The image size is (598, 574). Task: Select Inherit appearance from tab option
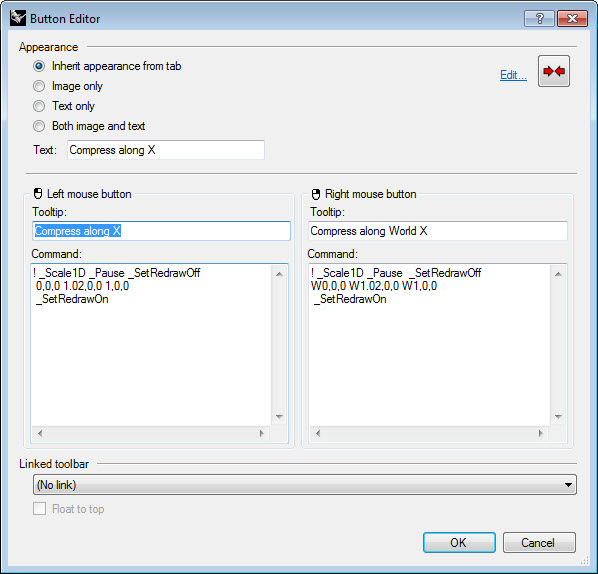point(39,66)
